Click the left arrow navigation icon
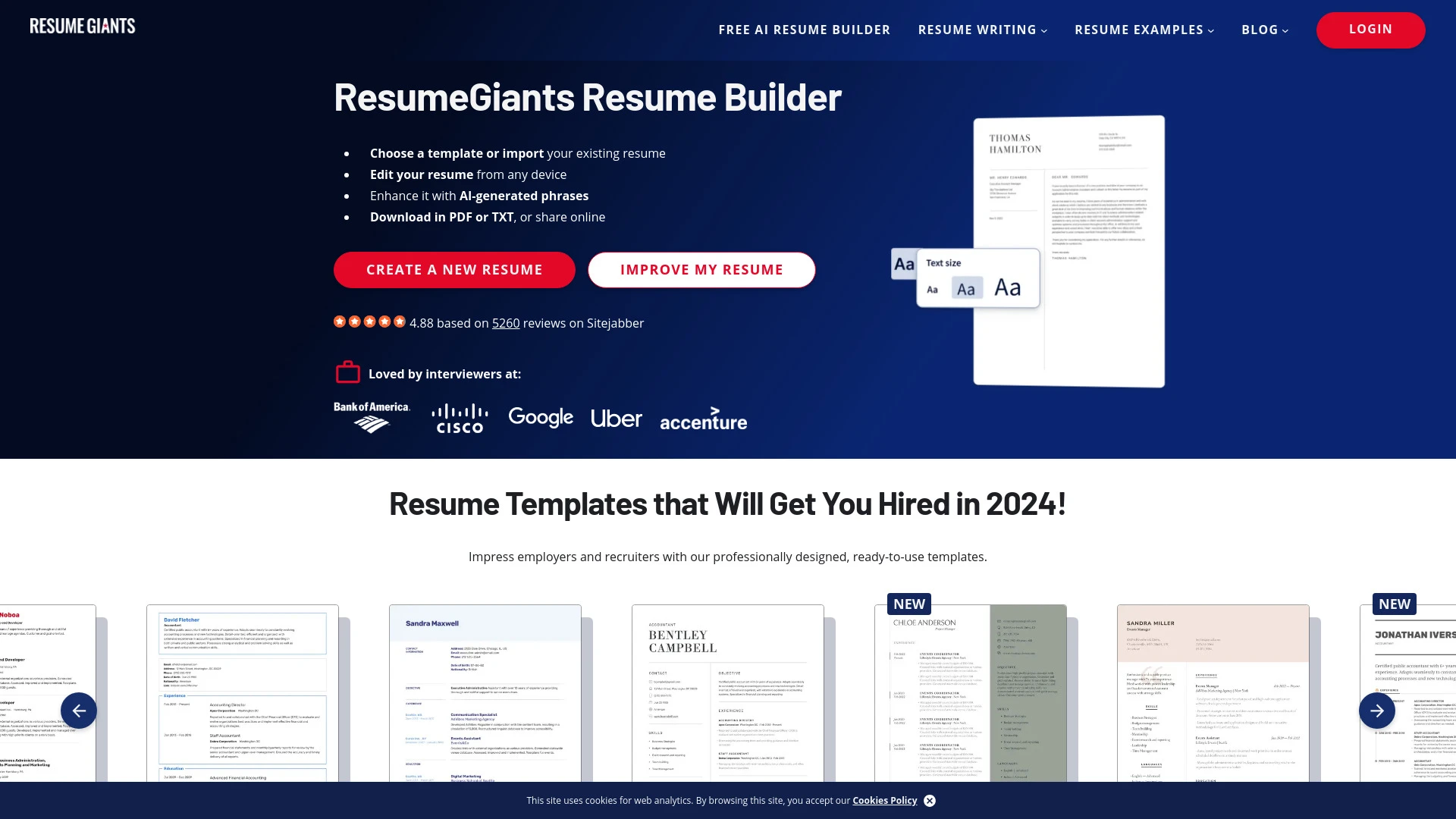Image resolution: width=1456 pixels, height=819 pixels. (x=78, y=710)
